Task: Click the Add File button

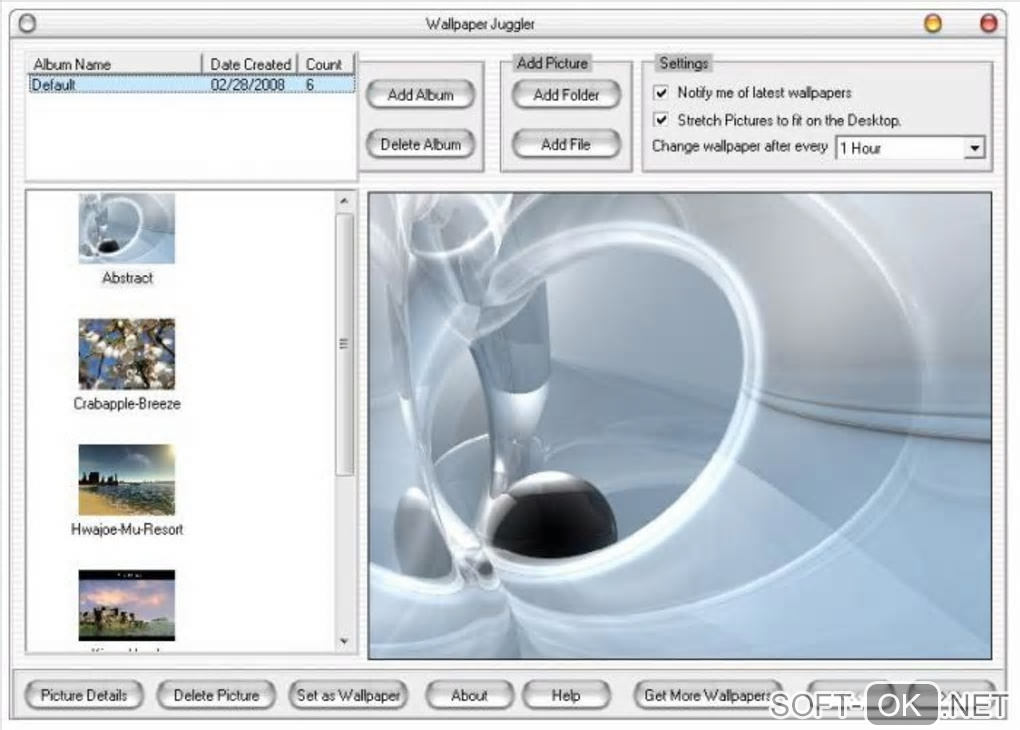Action: [566, 144]
